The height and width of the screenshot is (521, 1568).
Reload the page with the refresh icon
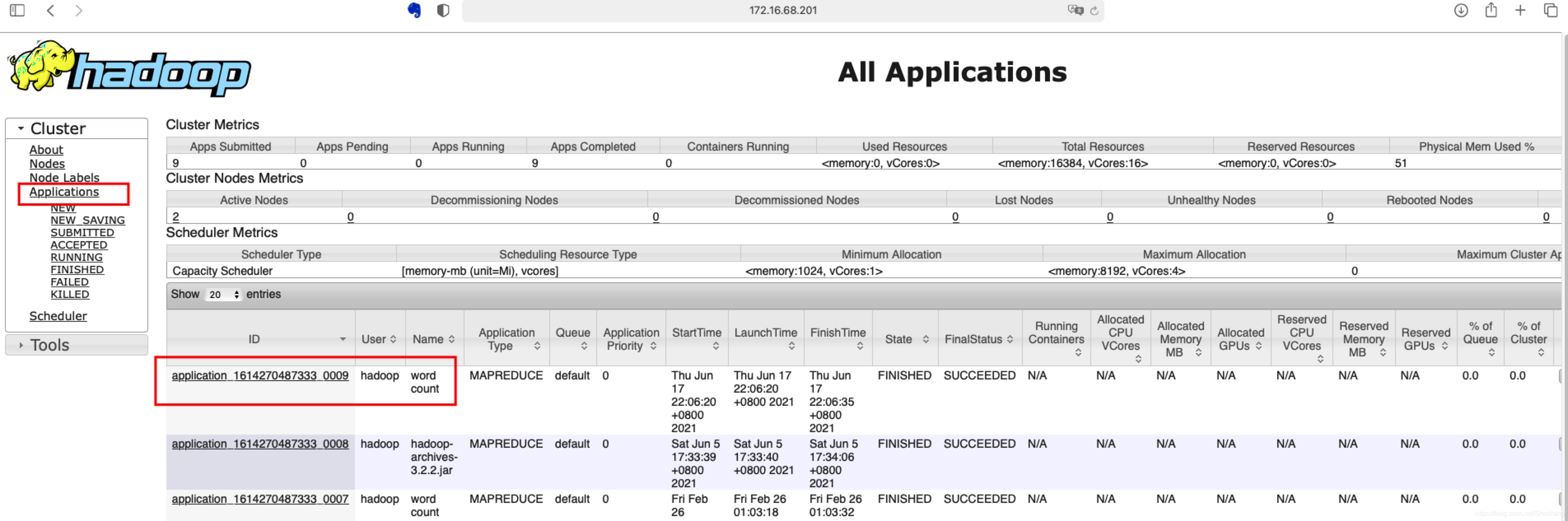pos(1094,10)
